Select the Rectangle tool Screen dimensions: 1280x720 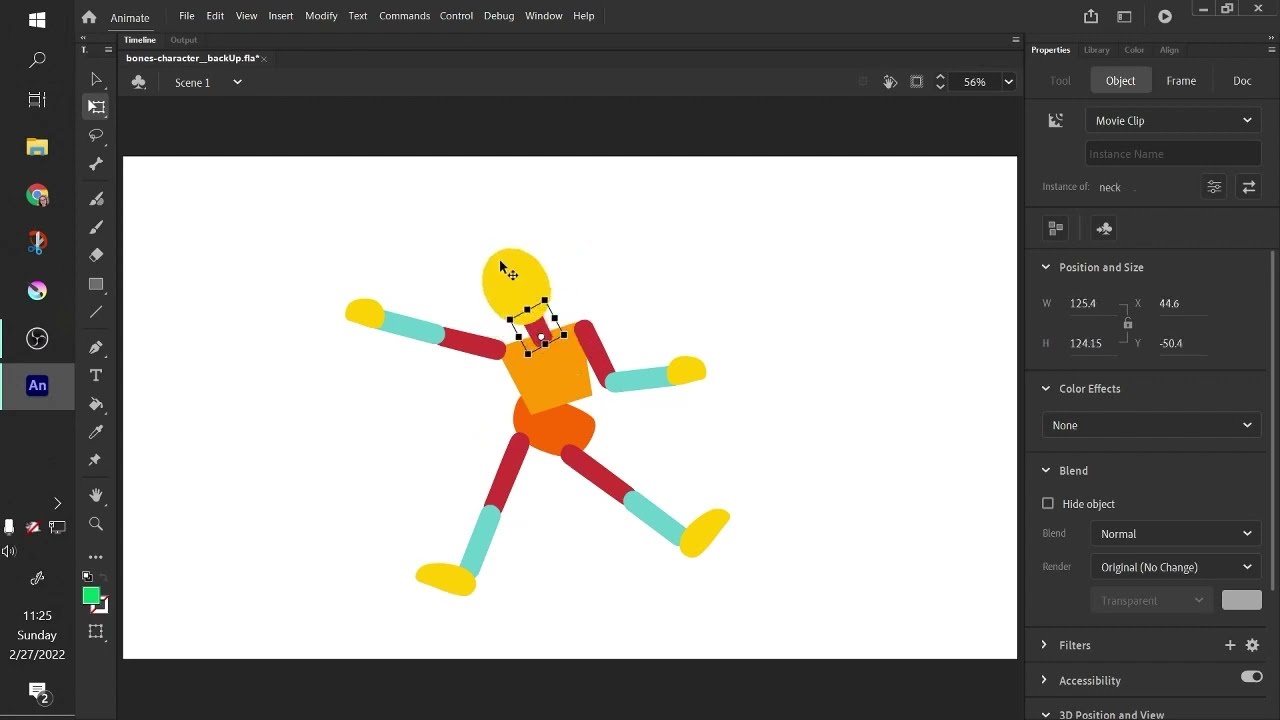click(x=96, y=284)
